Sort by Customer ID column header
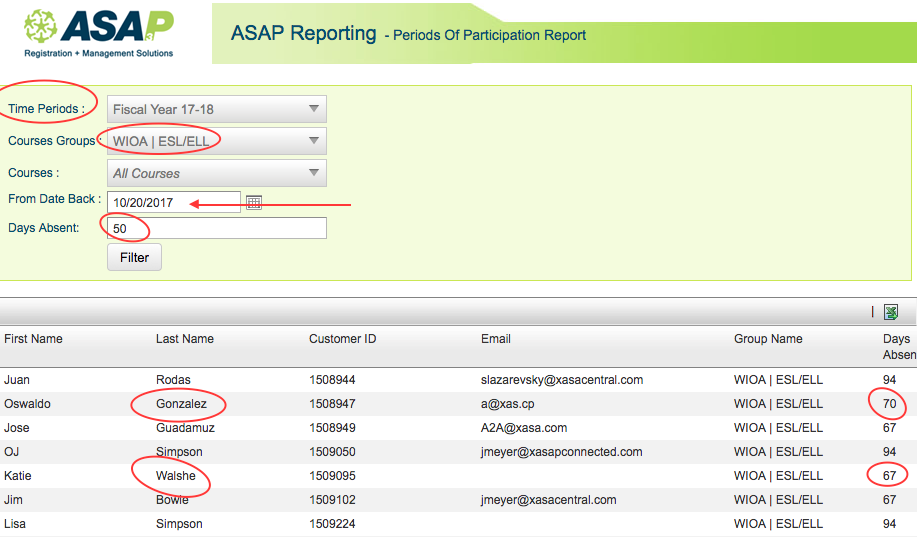The height and width of the screenshot is (537, 917). pyautogui.click(x=342, y=339)
